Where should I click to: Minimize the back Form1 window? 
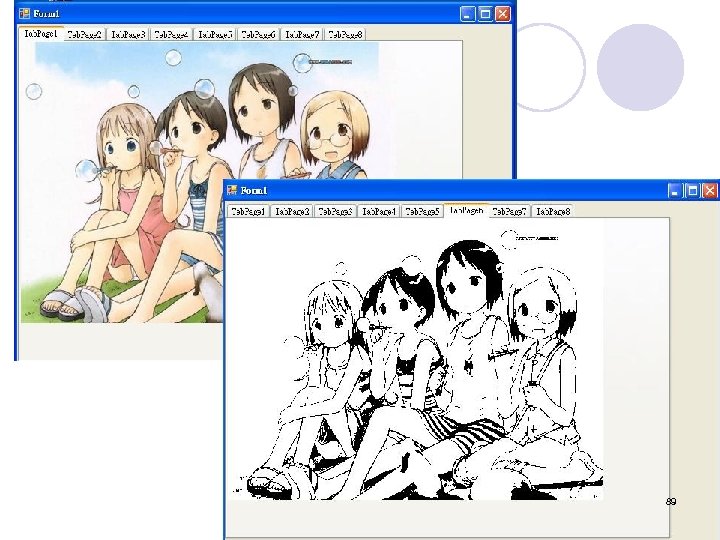pyautogui.click(x=468, y=14)
